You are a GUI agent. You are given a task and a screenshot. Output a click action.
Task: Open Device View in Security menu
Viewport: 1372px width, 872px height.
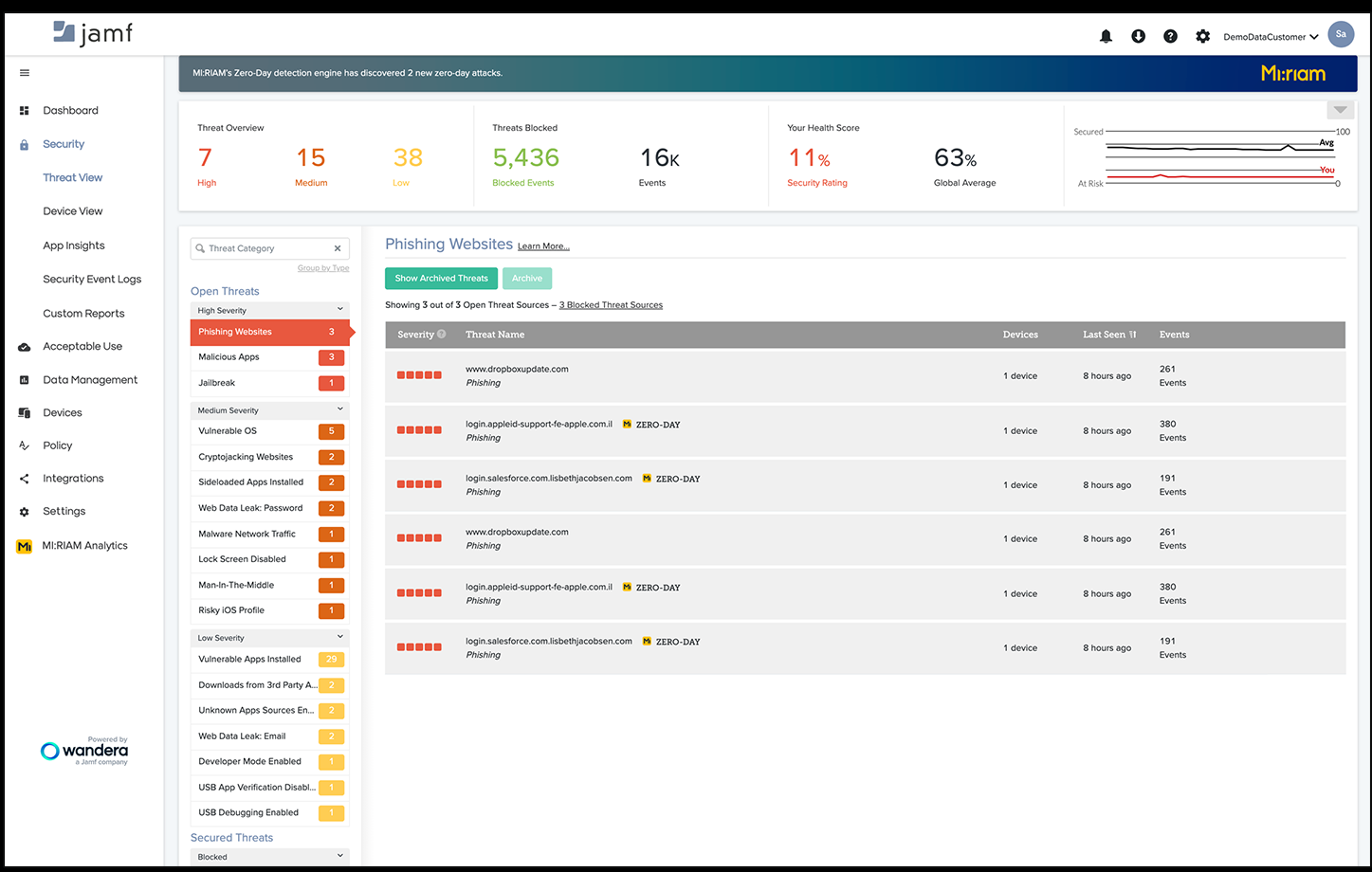click(73, 211)
